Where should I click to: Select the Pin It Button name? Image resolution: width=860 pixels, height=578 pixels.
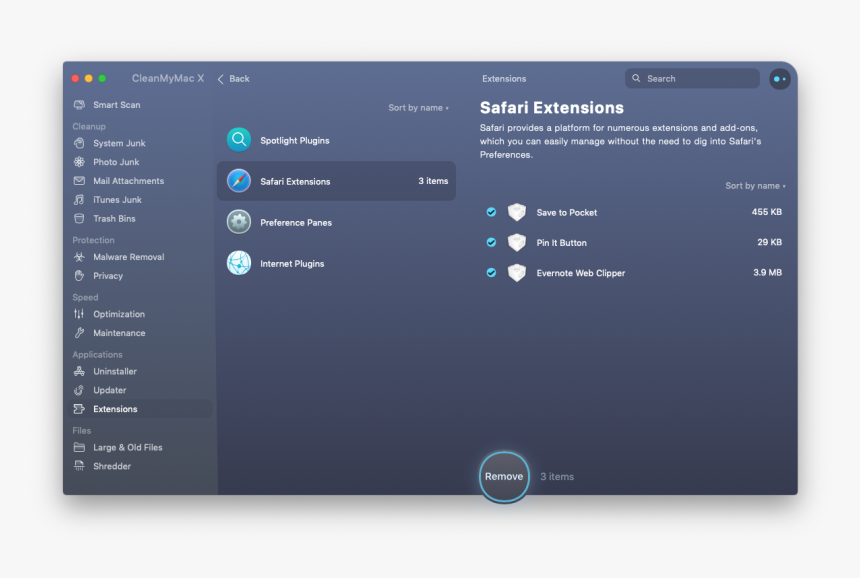pyautogui.click(x=561, y=242)
